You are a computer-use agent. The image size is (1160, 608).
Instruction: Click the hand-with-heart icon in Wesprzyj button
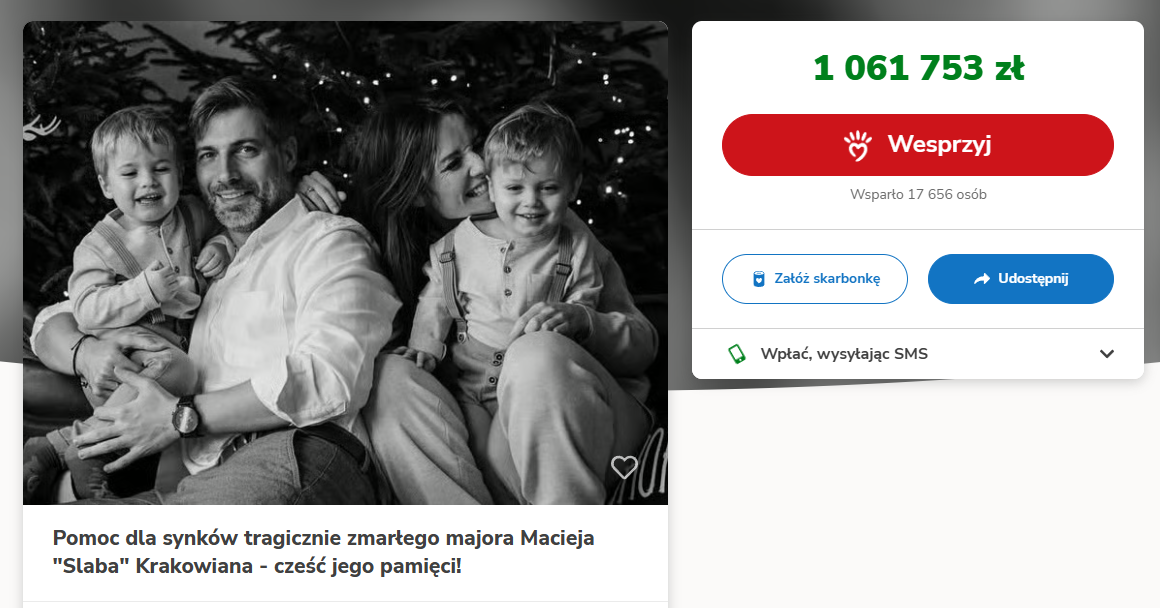858,145
